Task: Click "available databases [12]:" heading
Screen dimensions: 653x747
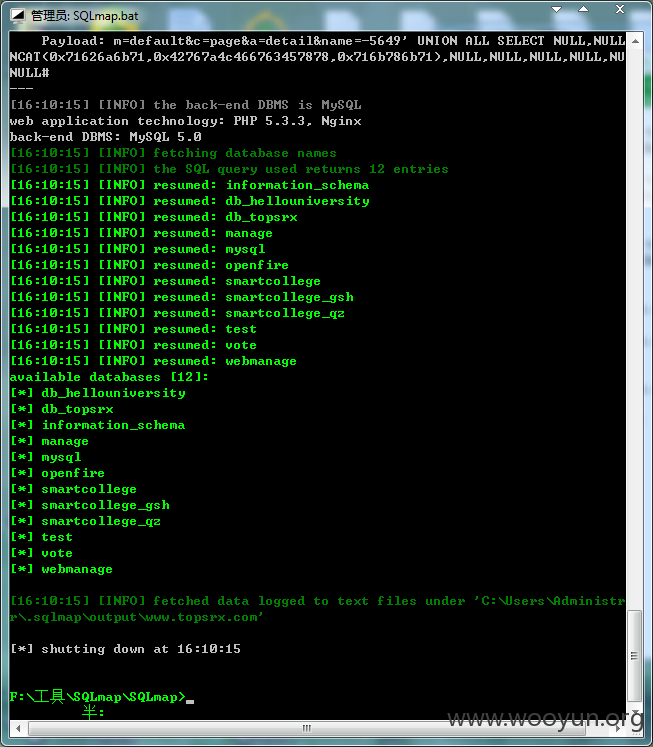Action: tap(109, 377)
